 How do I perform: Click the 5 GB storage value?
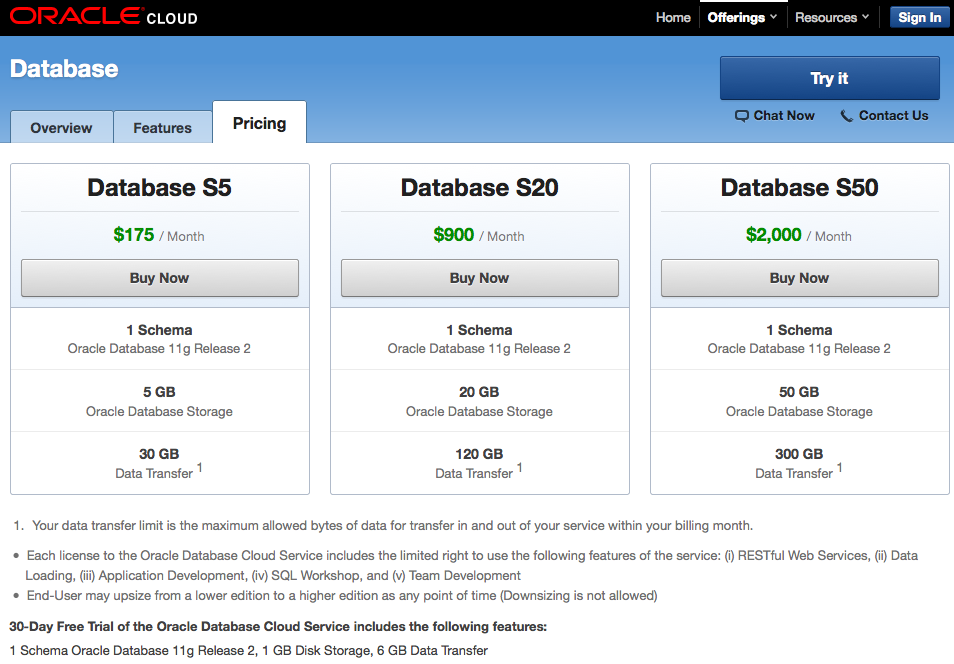[x=159, y=392]
